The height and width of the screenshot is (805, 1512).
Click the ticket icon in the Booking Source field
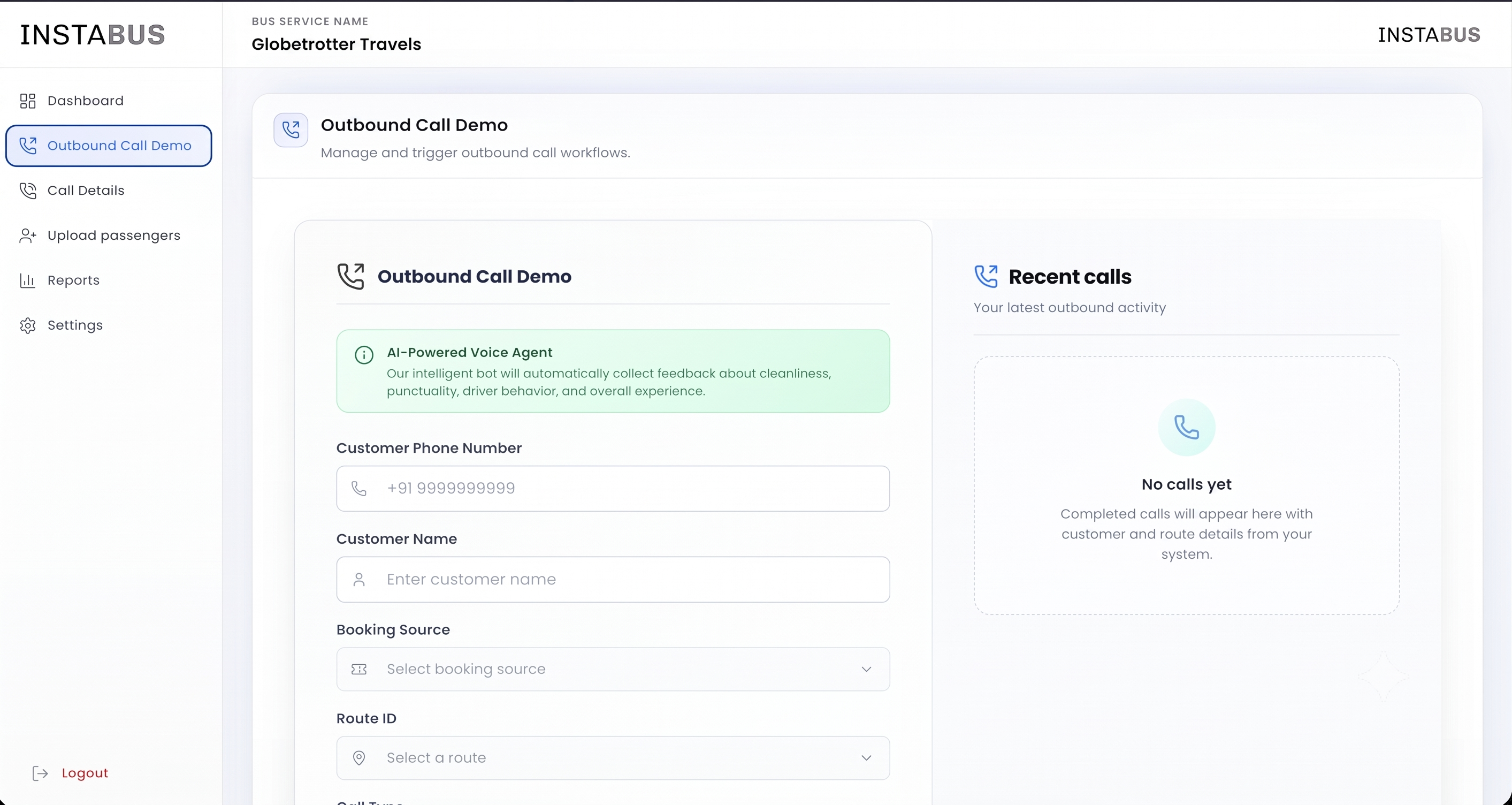(358, 670)
